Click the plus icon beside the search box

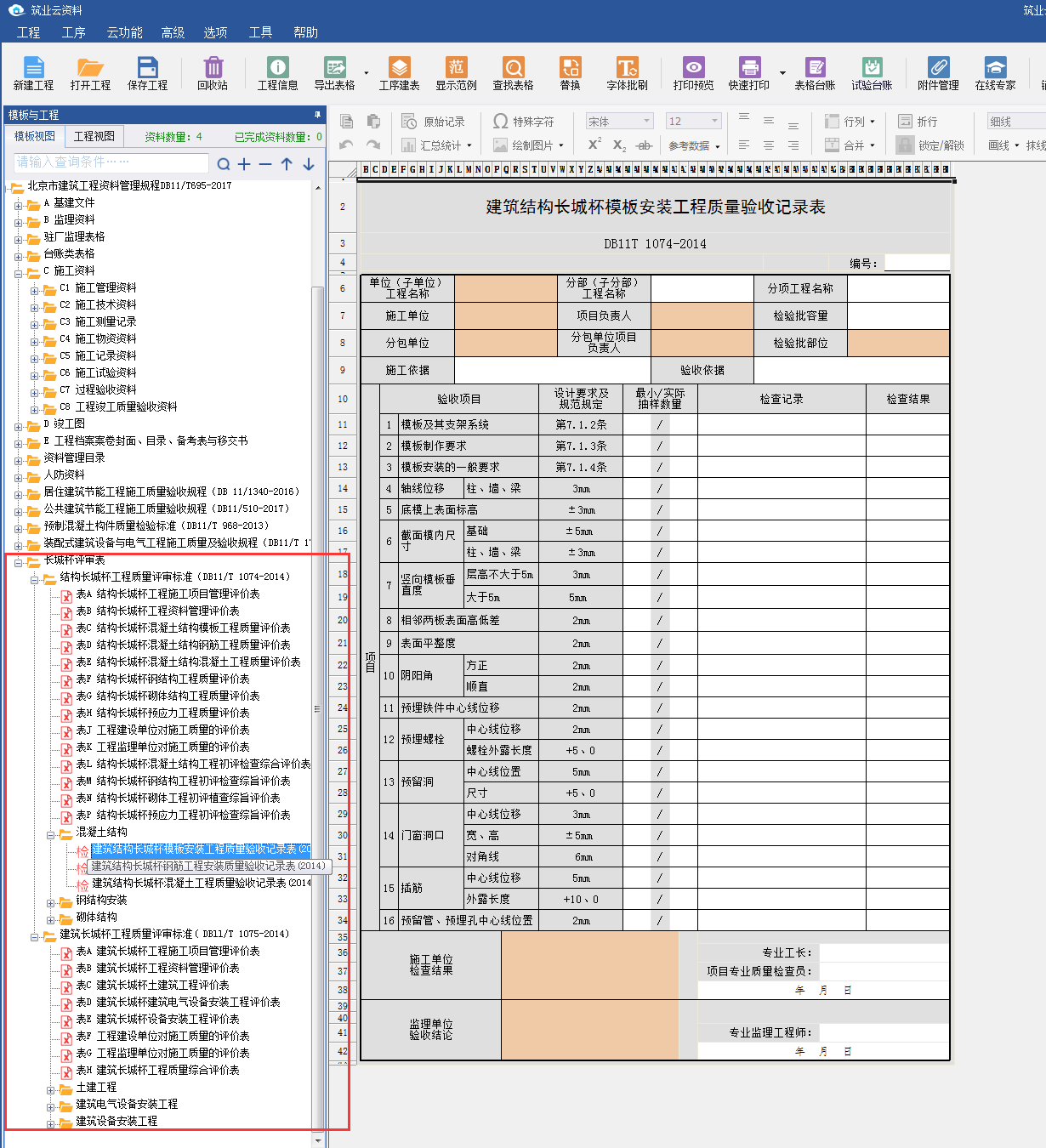(244, 164)
